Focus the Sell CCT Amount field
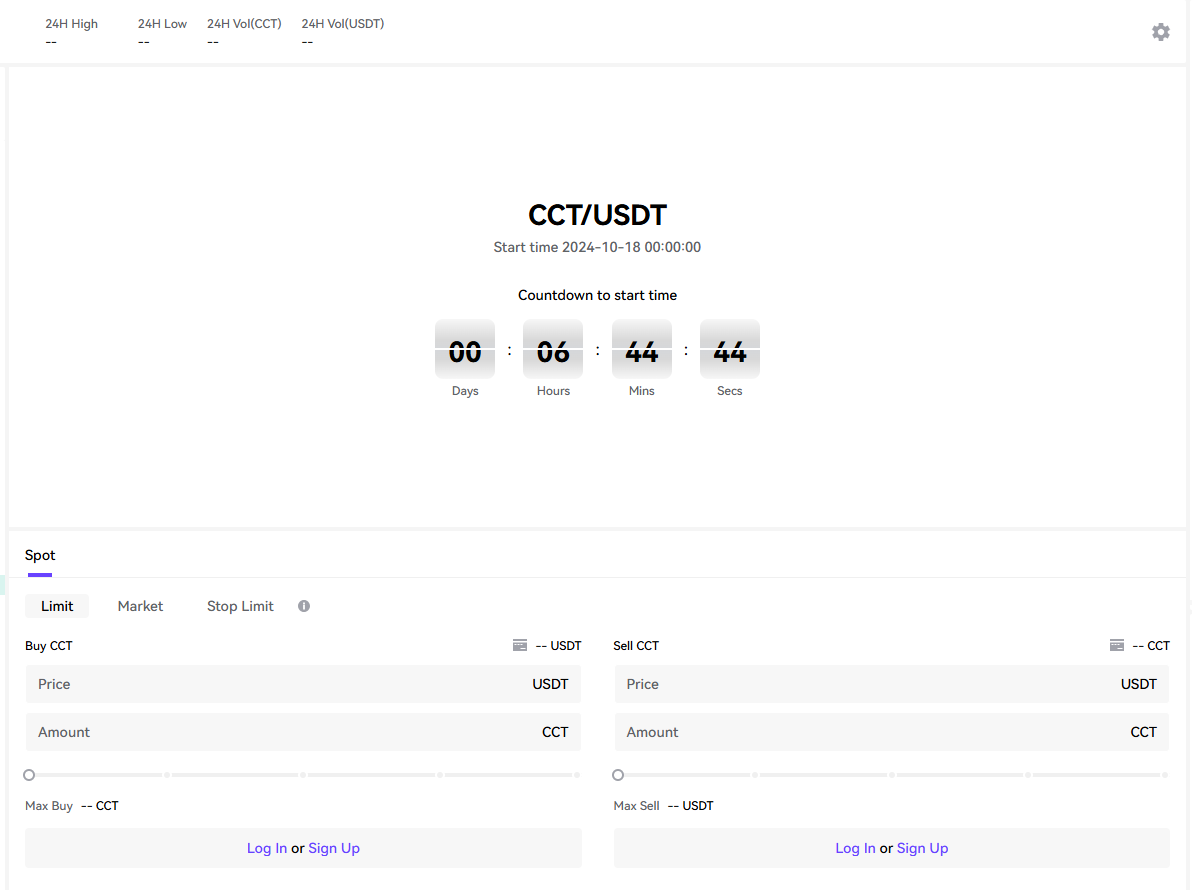This screenshot has height=890, width=1192. click(892, 732)
